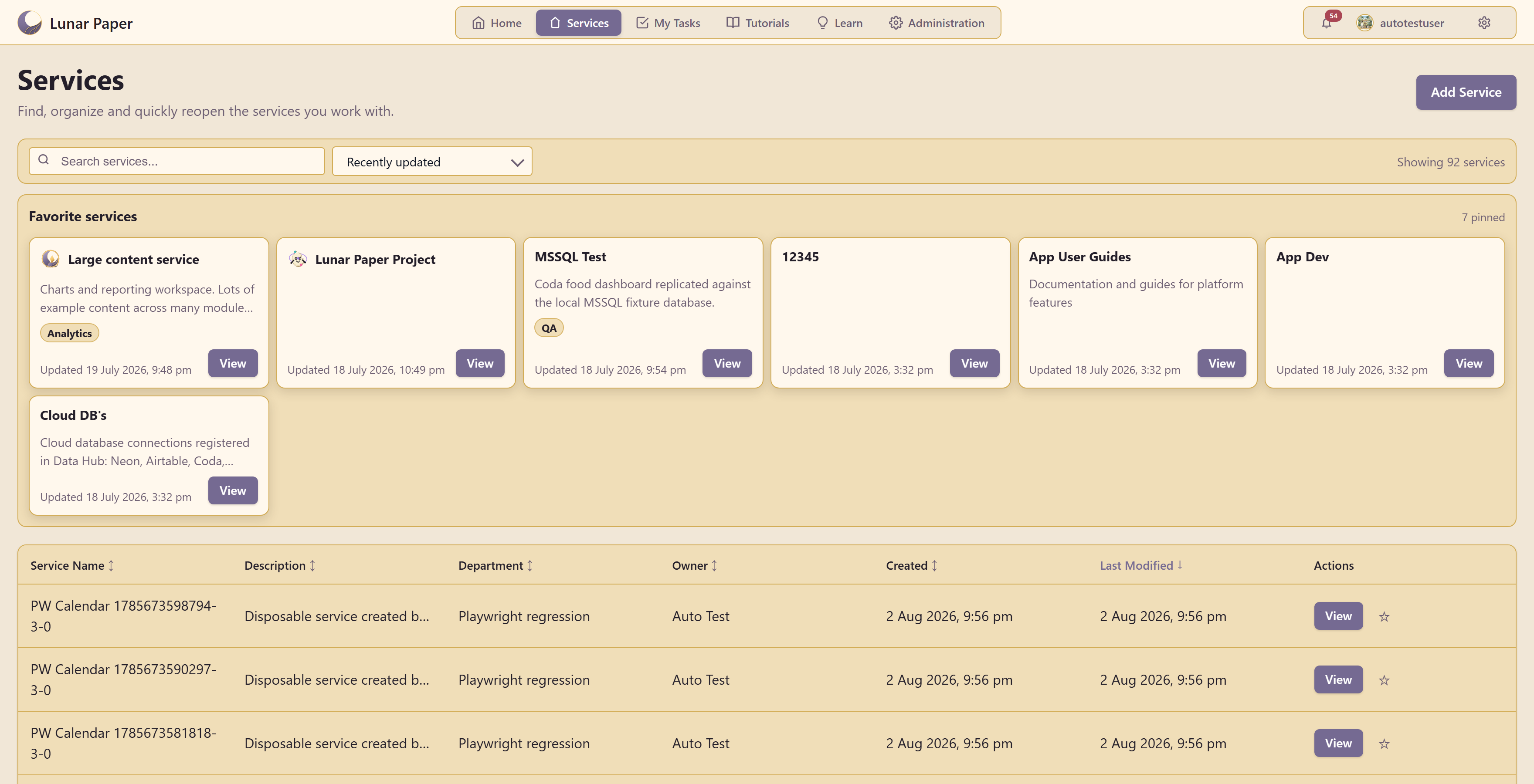View the Lunar Paper Project card
Viewport: 1534px width, 784px height.
(x=480, y=363)
